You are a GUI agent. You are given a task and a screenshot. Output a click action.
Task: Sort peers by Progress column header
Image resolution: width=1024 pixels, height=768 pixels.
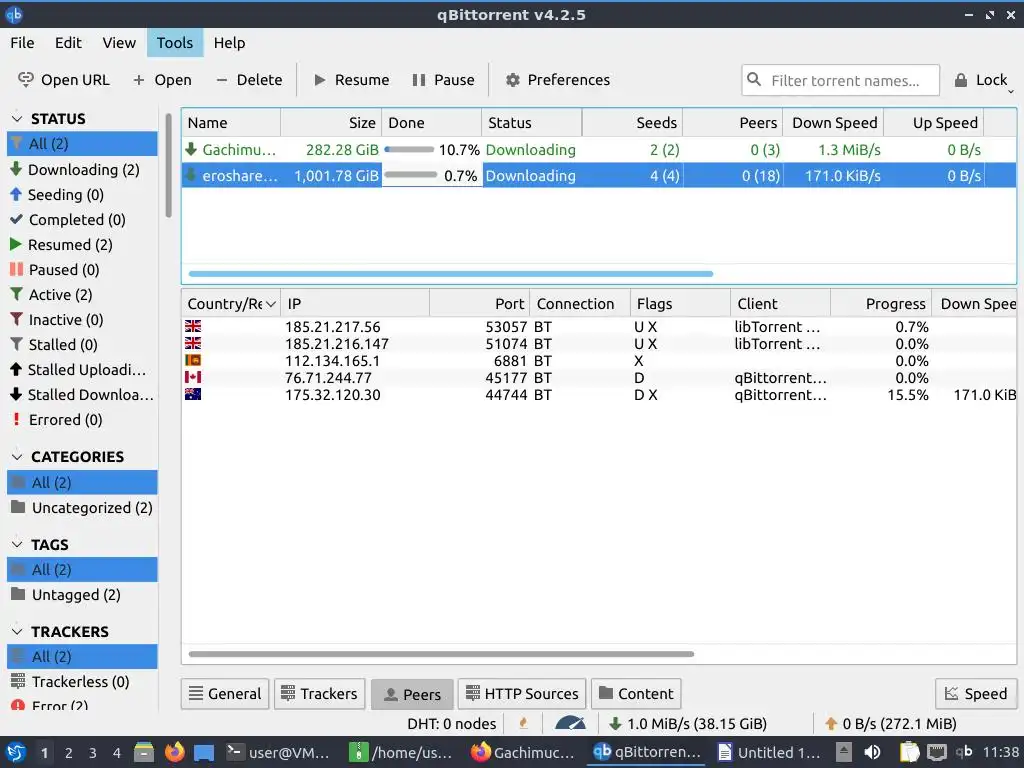pos(881,304)
